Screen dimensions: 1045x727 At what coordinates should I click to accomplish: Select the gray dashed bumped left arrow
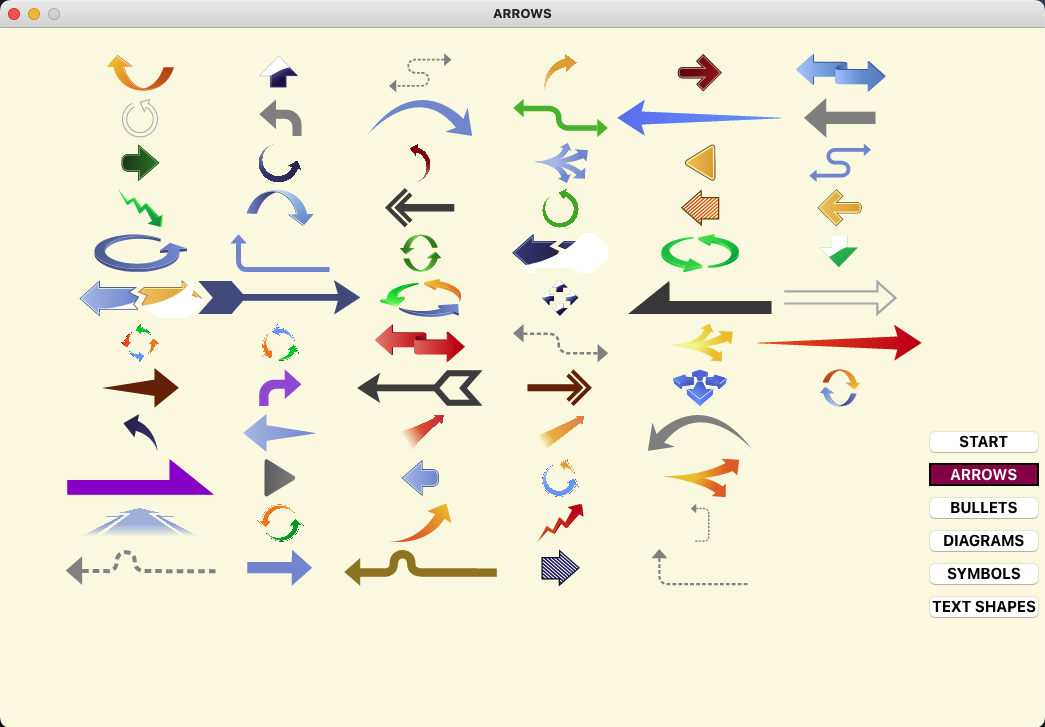point(140,568)
